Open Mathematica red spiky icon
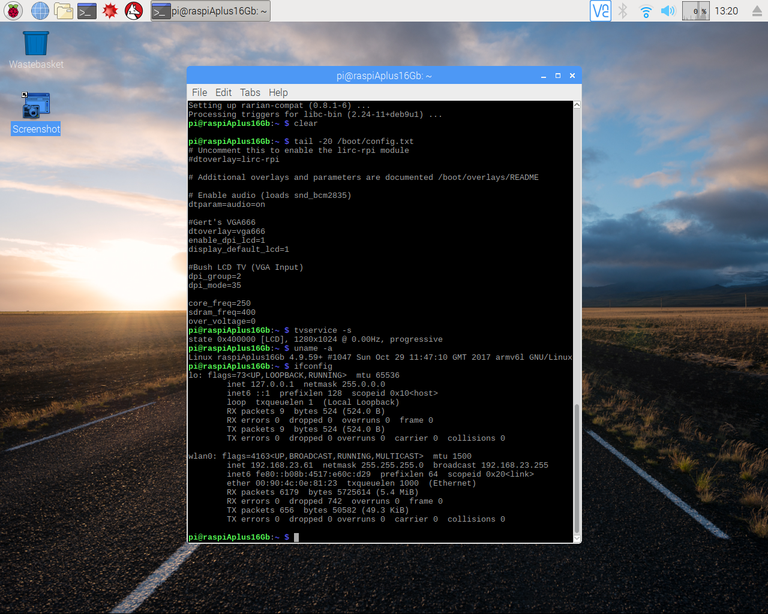Image resolution: width=768 pixels, height=614 pixels. pos(110,11)
